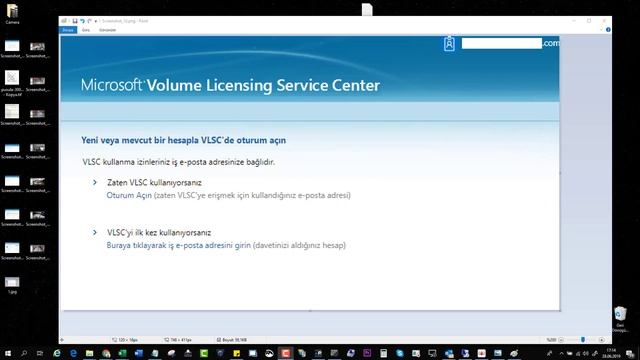Close the Paint window
This screenshot has height=360, width=640.
(x=604, y=21)
